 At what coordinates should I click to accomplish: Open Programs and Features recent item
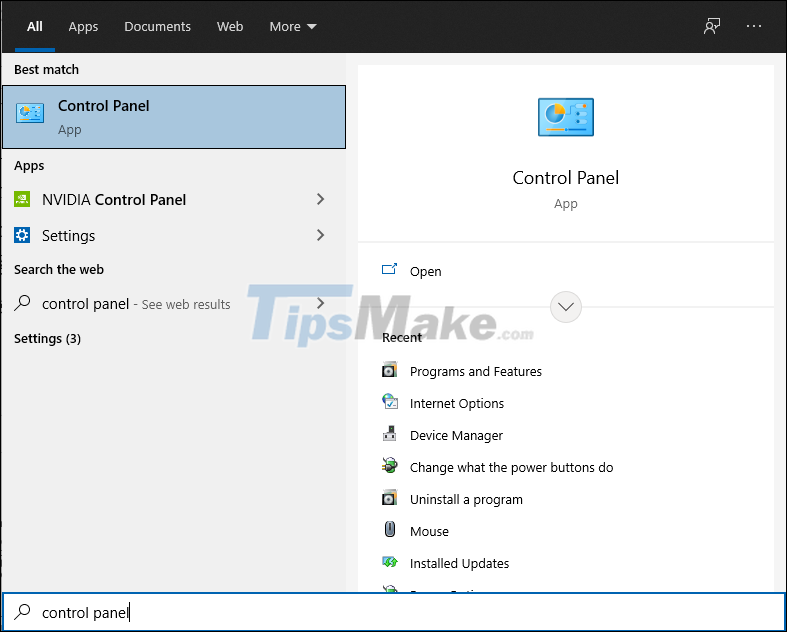(476, 371)
